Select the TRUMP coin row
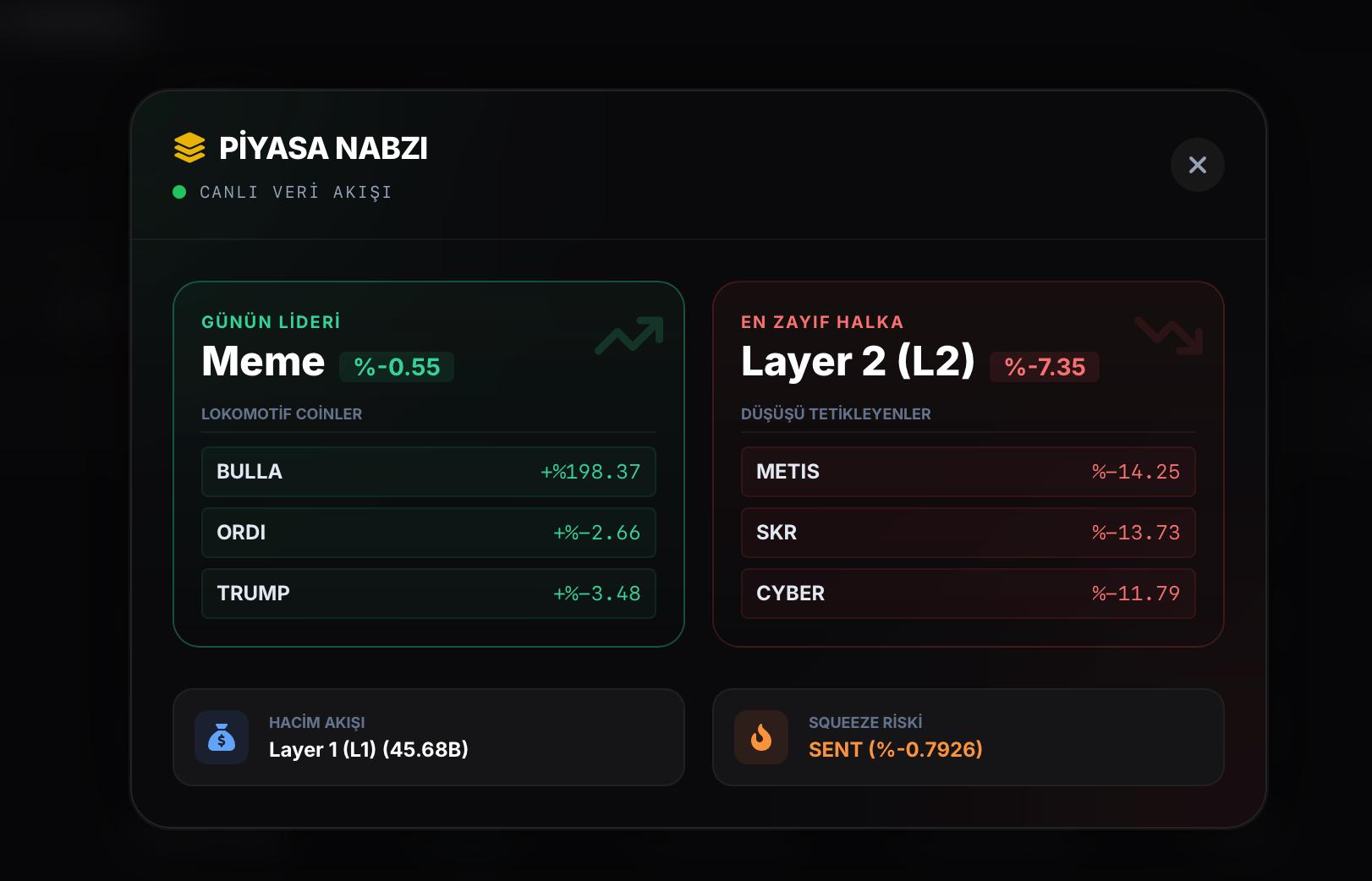 coord(428,594)
